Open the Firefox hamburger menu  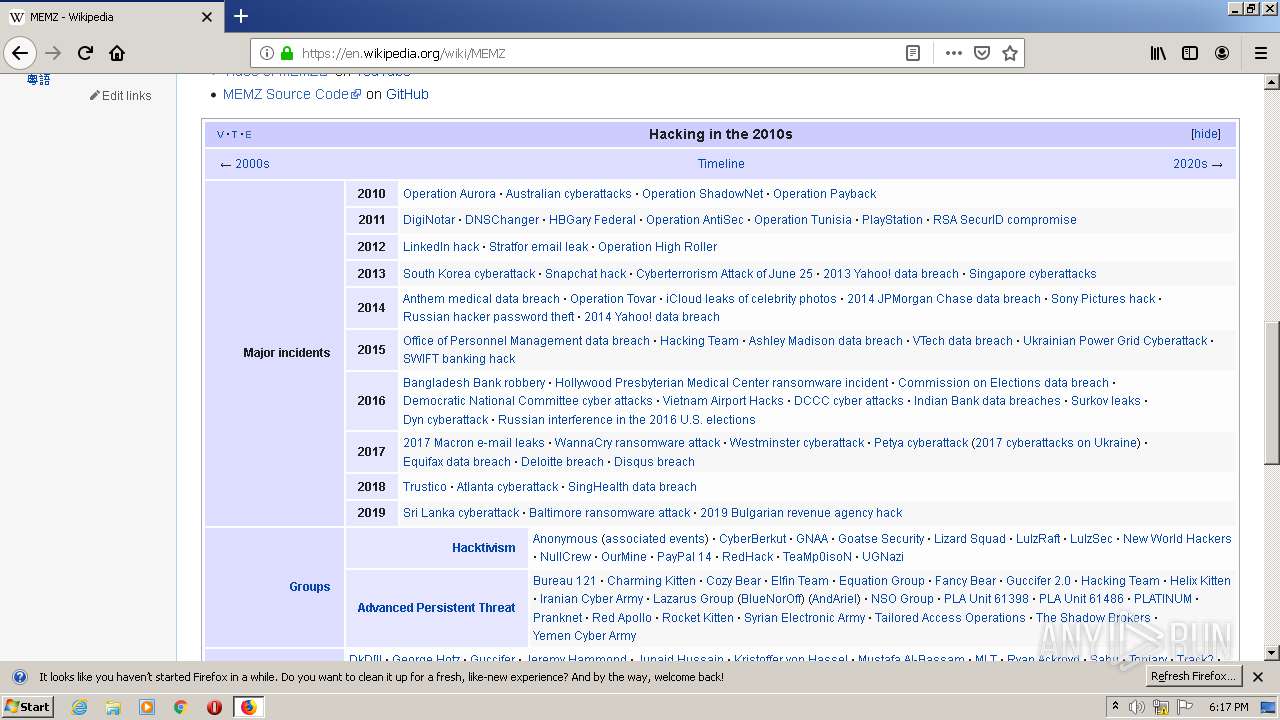point(1260,53)
